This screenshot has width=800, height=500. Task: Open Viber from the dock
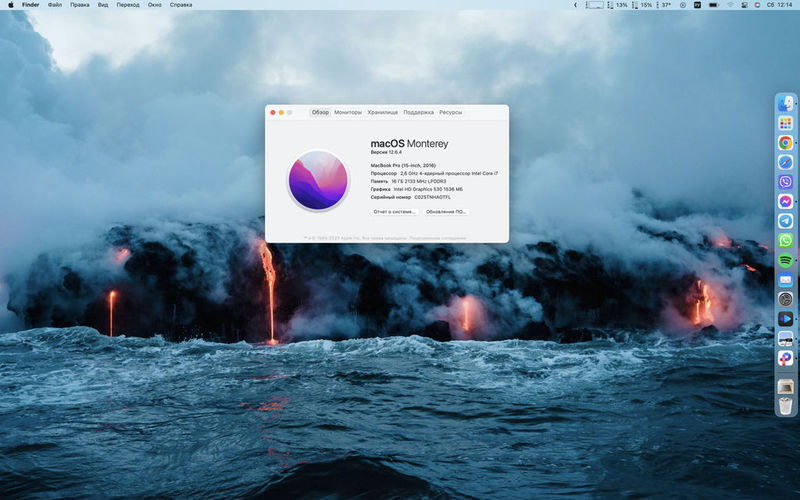(x=785, y=182)
